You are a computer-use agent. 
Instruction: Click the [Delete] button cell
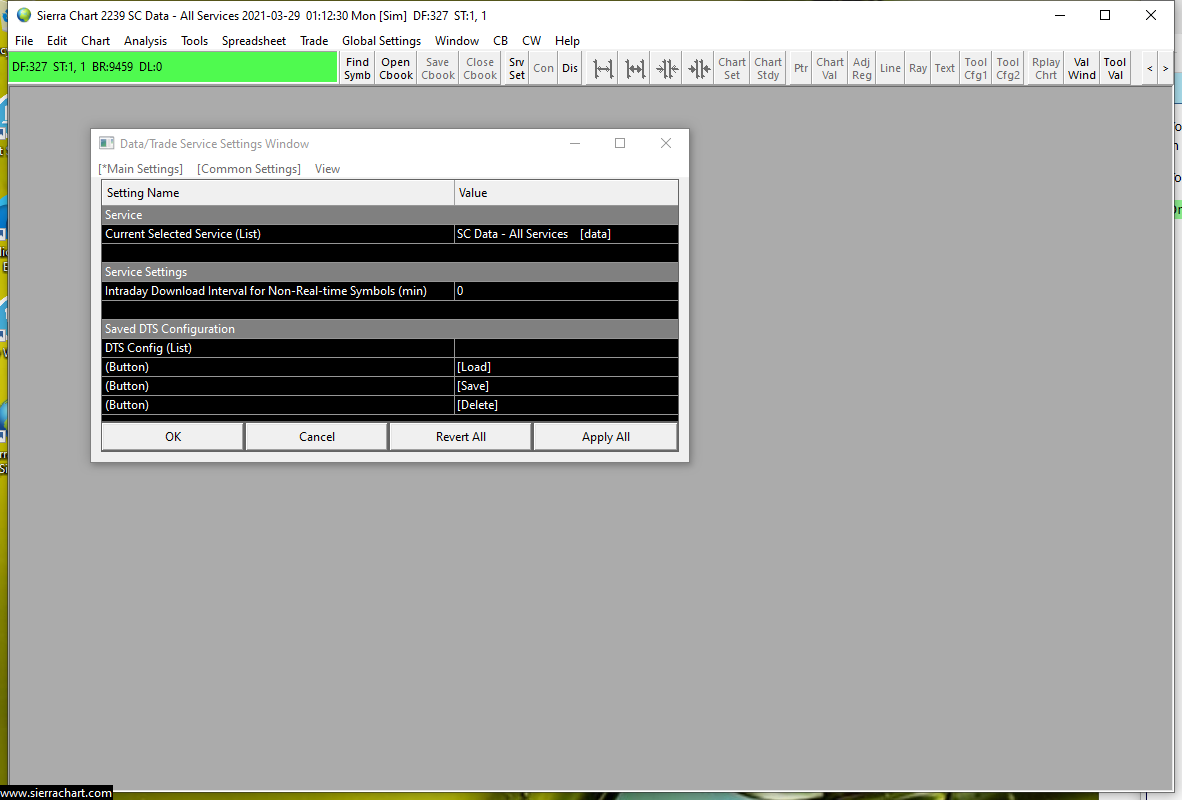click(566, 405)
